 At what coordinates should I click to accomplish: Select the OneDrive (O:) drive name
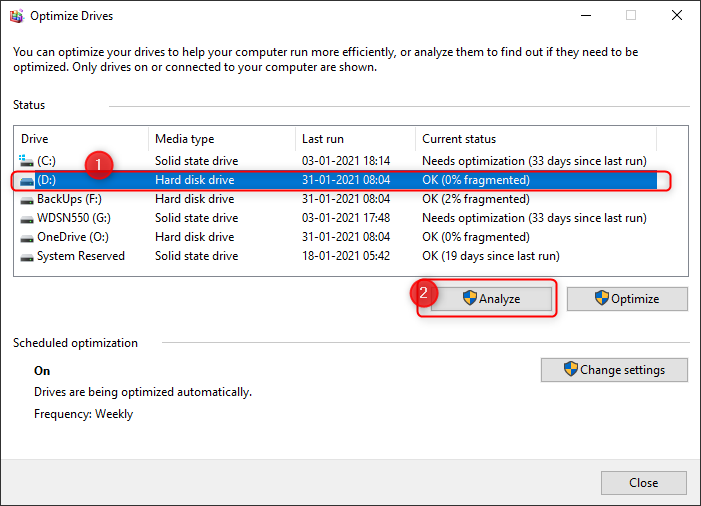pos(73,237)
